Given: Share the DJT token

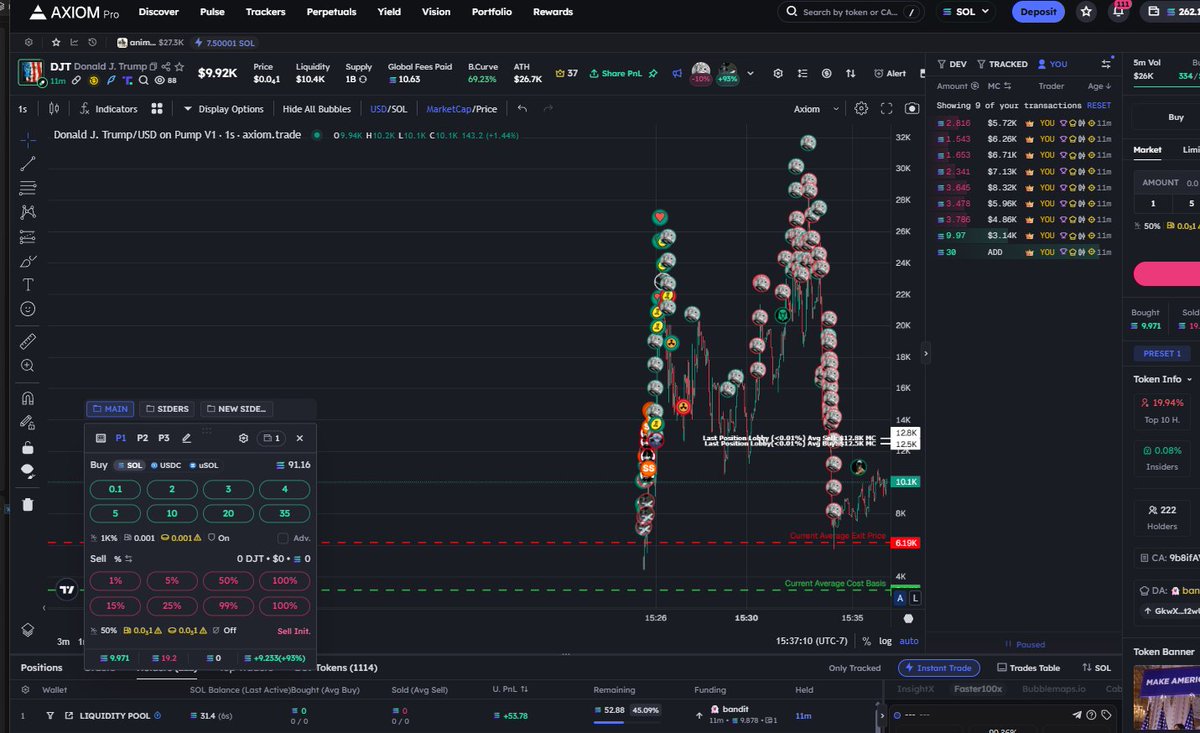Looking at the screenshot, I should click(166, 66).
